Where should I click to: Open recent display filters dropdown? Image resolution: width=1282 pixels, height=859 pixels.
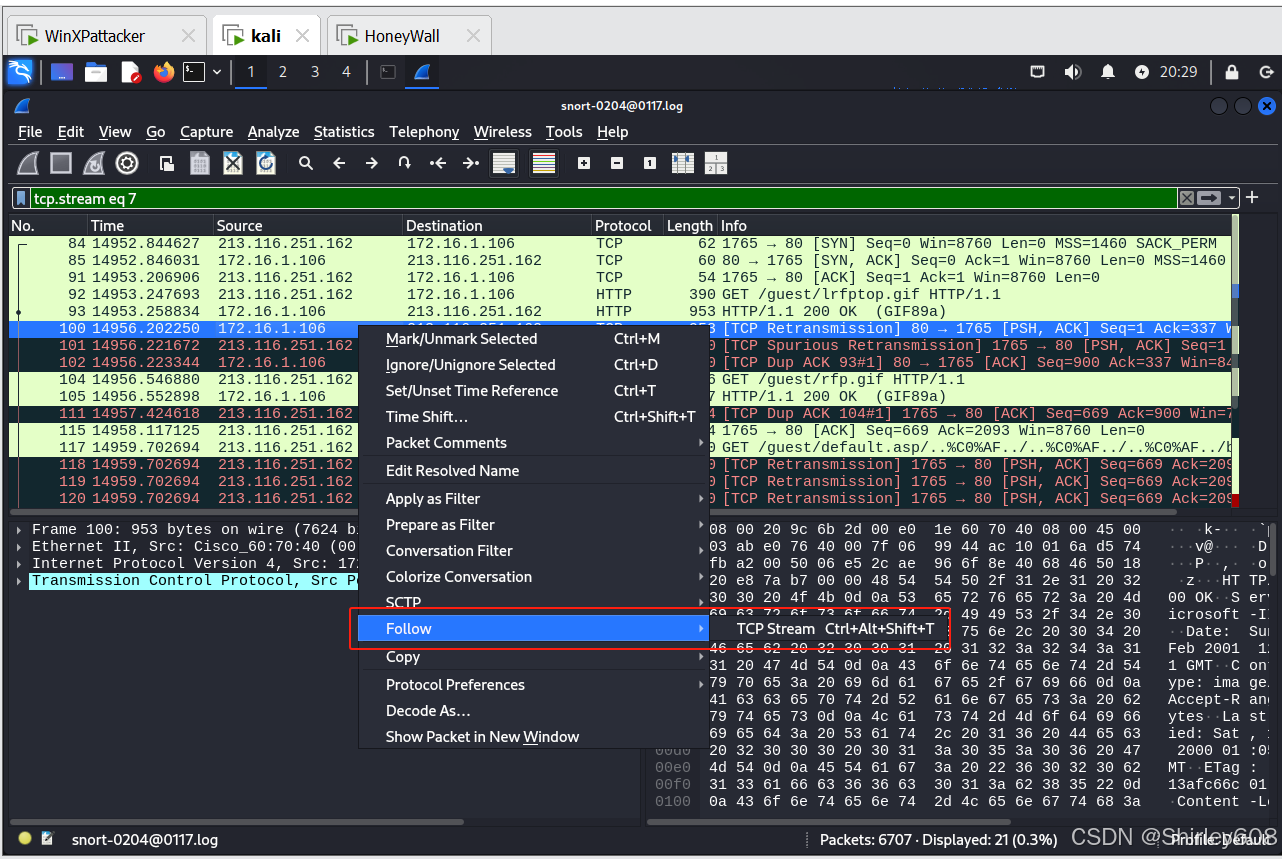1233,198
